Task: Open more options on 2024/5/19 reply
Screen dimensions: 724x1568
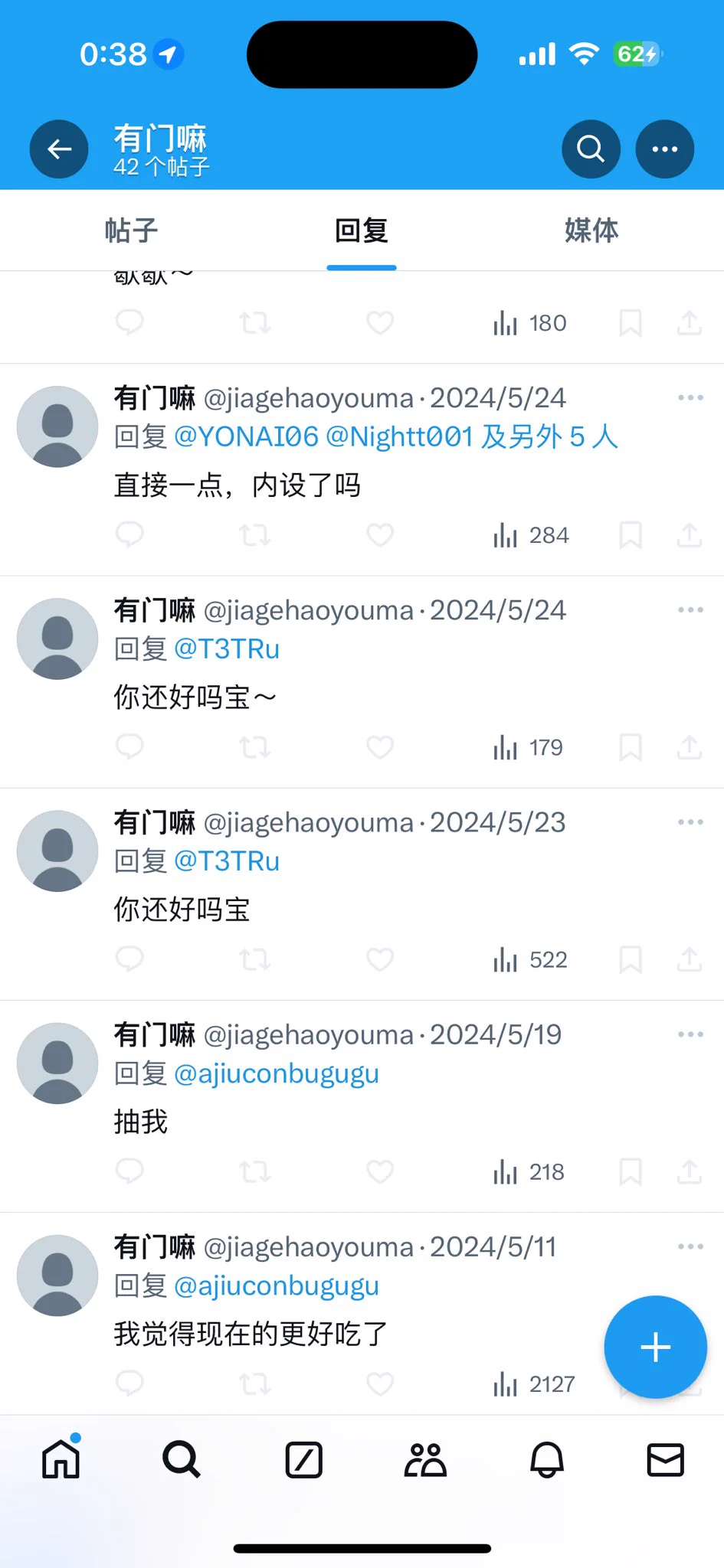Action: tap(690, 1034)
